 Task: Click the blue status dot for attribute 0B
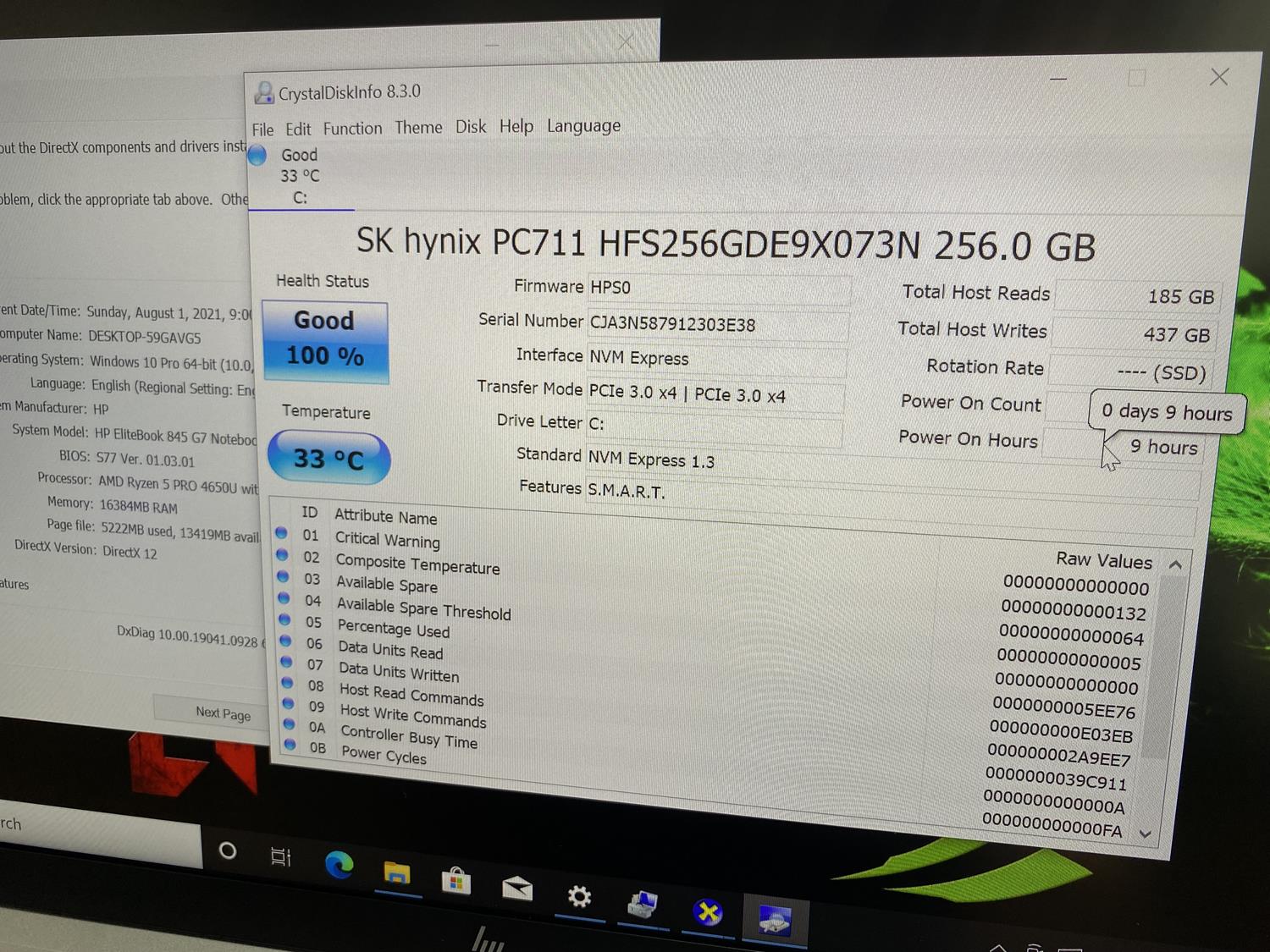[x=290, y=745]
